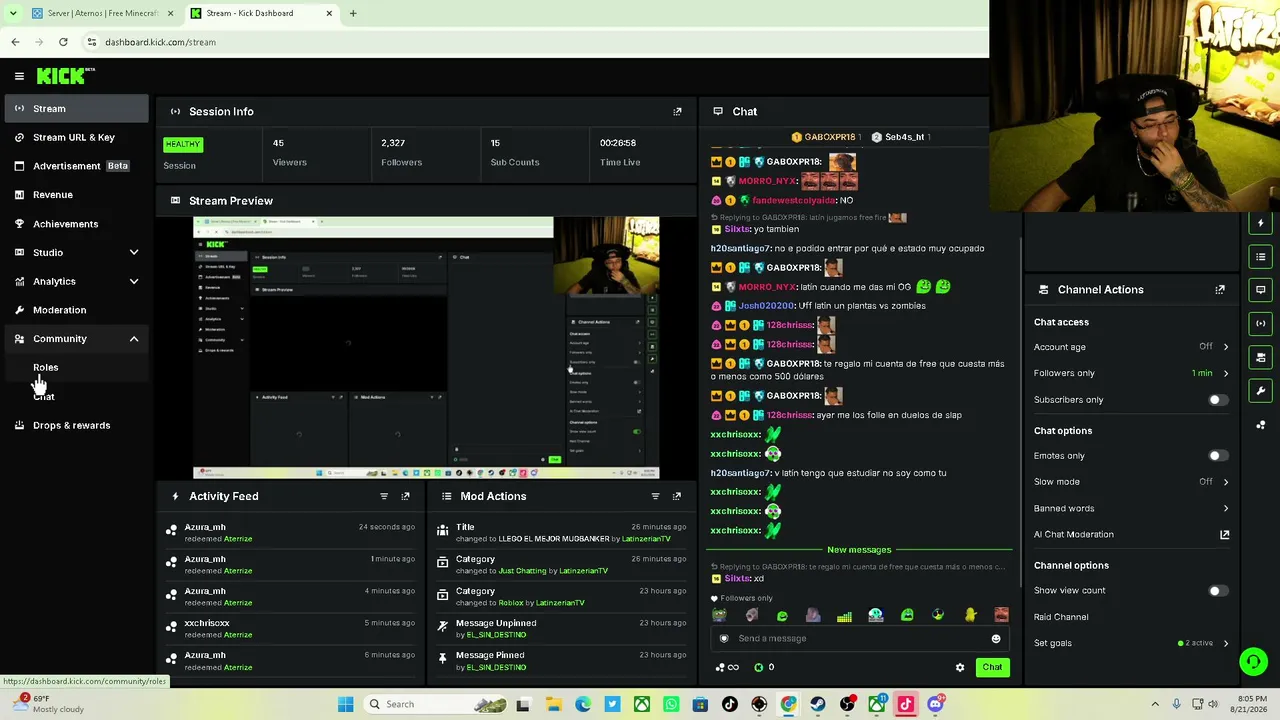The height and width of the screenshot is (720, 1280).
Task: Open the Achievements page
Action: 75,224
